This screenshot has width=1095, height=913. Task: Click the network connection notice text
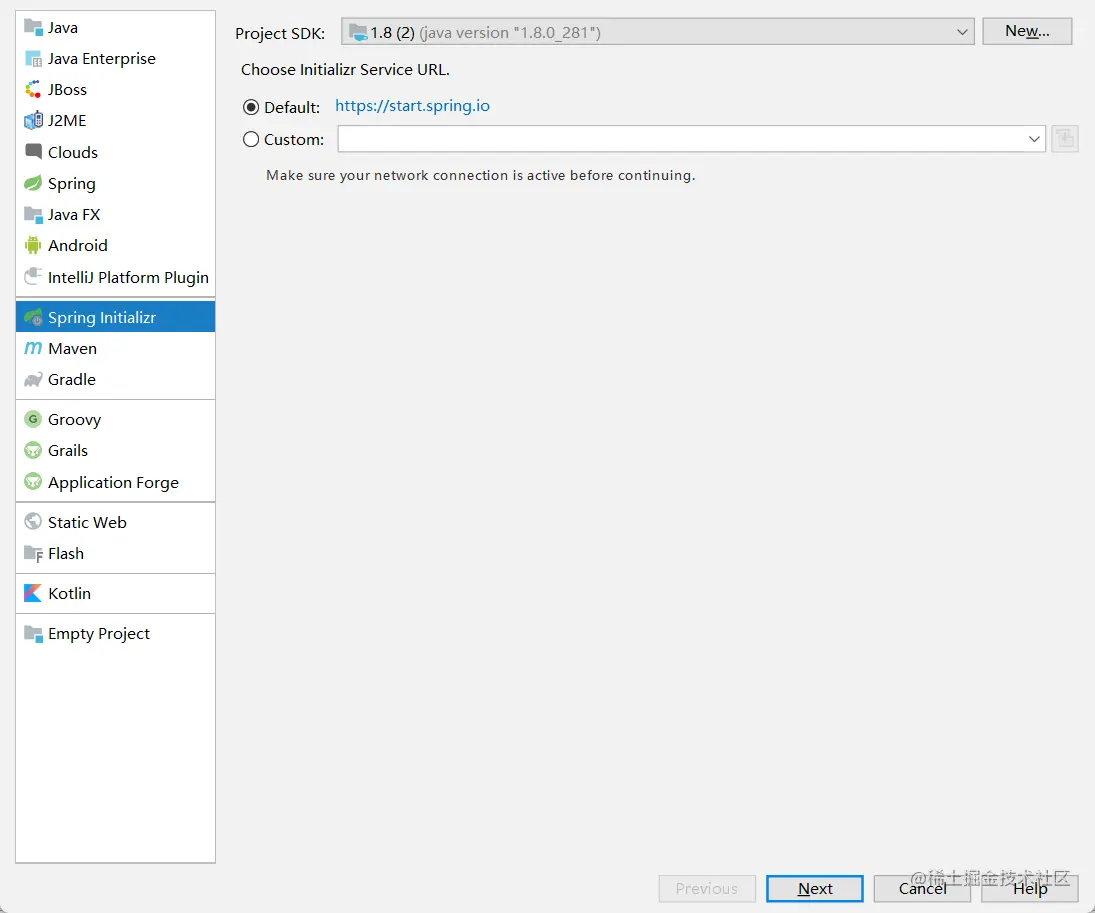[x=480, y=175]
